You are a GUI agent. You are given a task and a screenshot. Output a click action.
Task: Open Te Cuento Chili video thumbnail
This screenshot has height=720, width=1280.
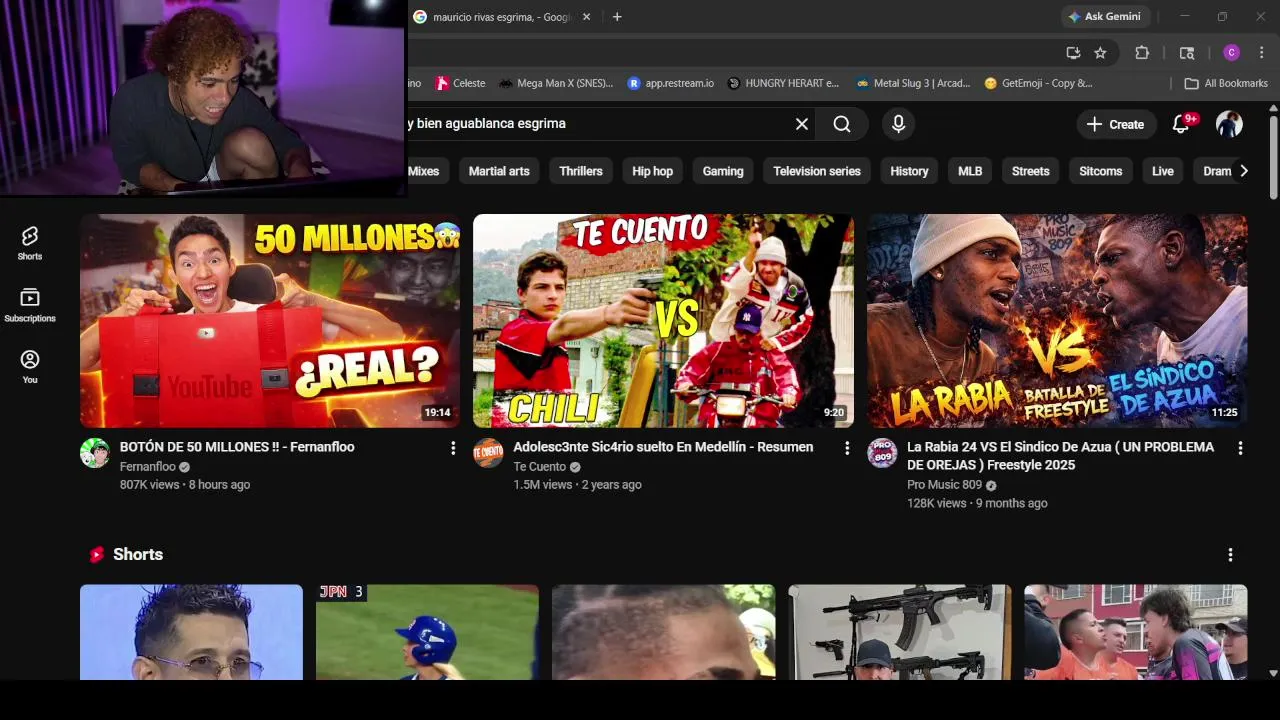click(663, 321)
